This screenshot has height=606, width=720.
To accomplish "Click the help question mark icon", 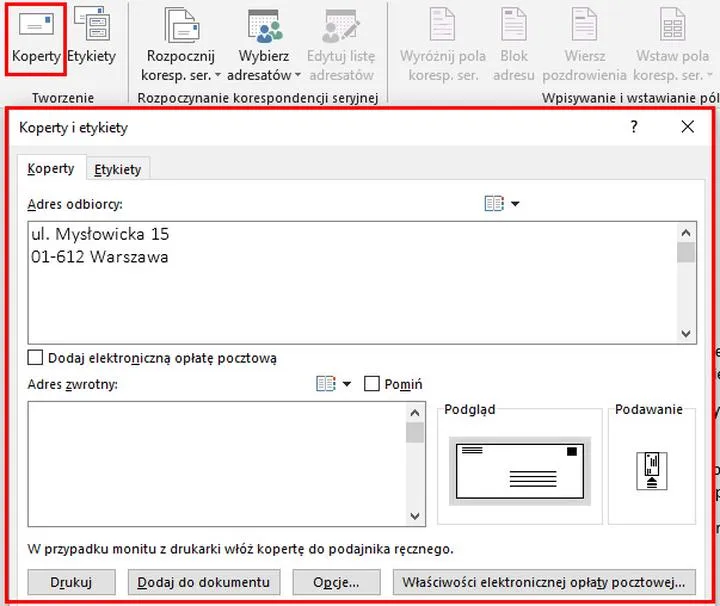I will click(x=634, y=127).
